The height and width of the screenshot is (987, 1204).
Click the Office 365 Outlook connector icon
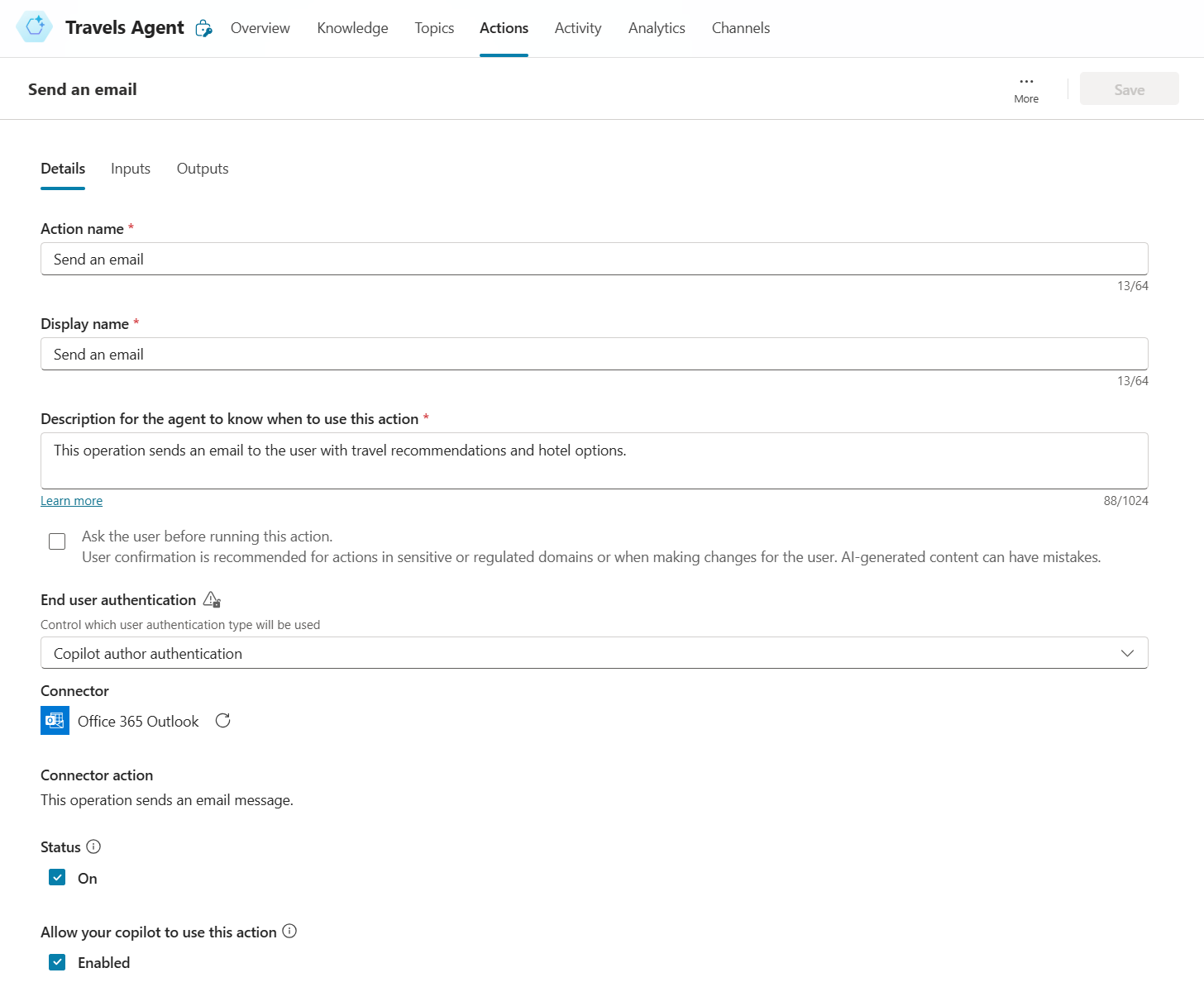coord(55,721)
